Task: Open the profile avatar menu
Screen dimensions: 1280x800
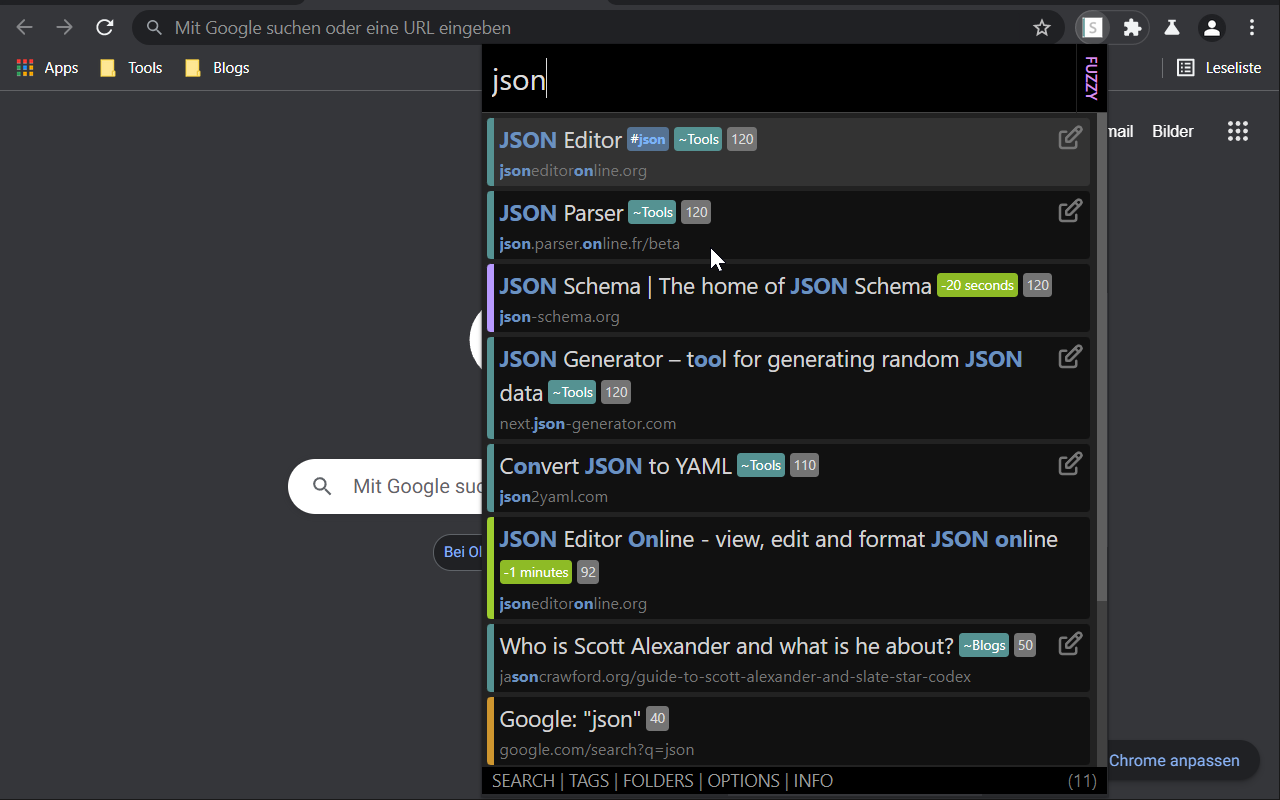Action: tap(1212, 28)
